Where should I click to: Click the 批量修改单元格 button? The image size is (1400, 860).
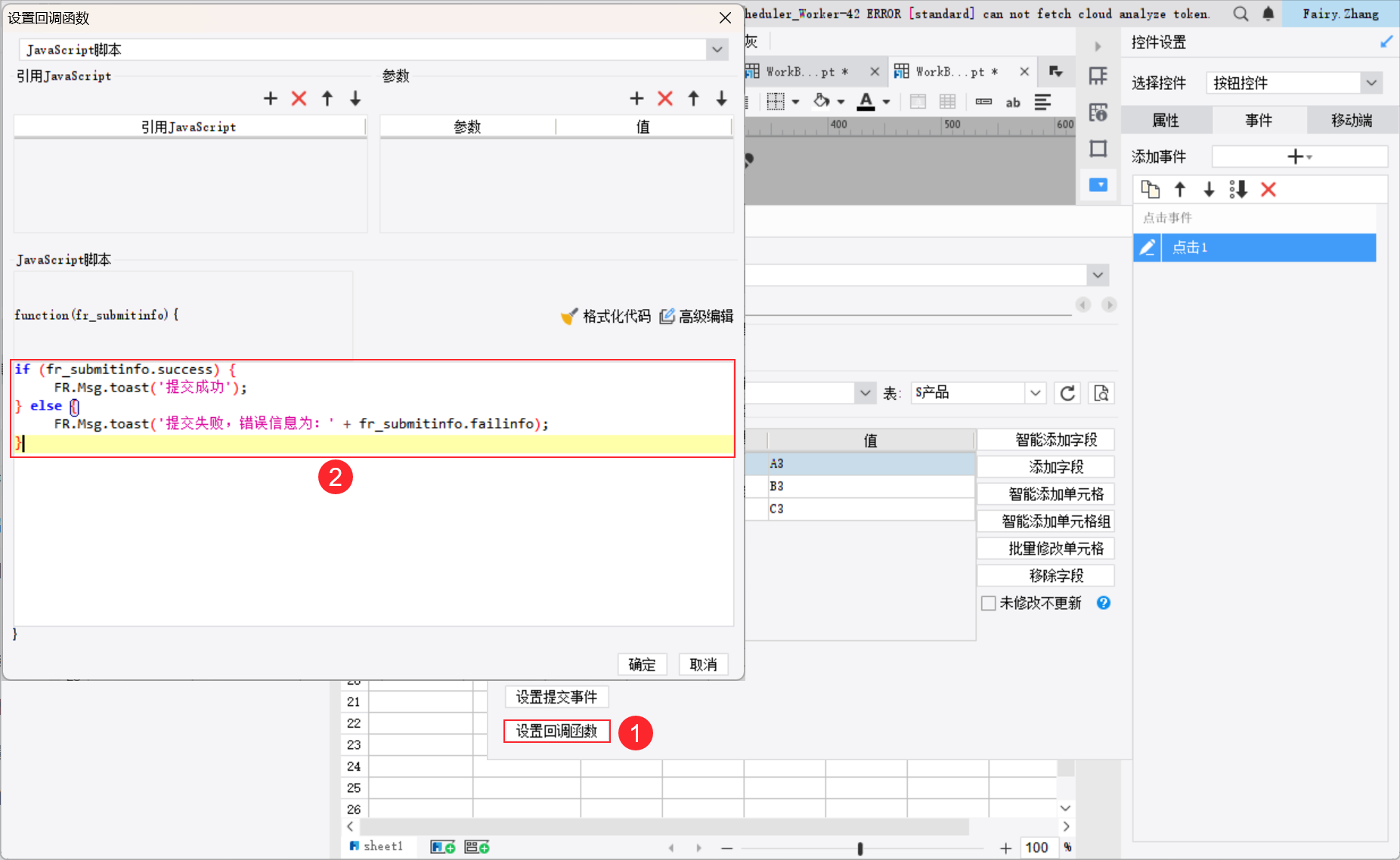point(1046,549)
